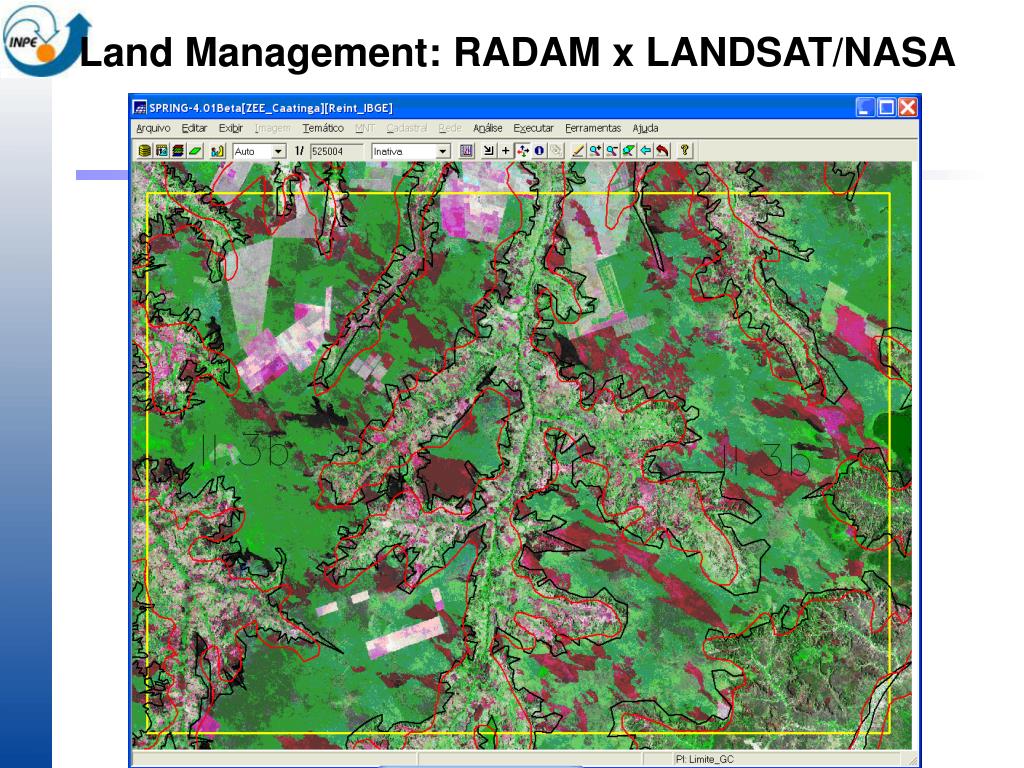1024x768 pixels.
Task: Click the green plane icon
Action: pos(195,151)
